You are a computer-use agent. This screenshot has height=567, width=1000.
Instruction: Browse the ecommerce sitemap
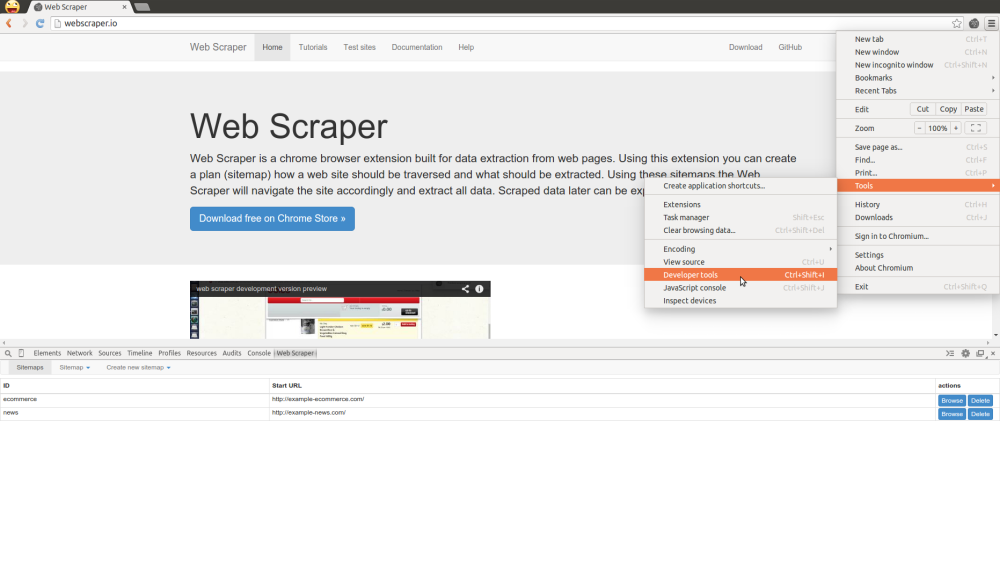click(x=952, y=401)
